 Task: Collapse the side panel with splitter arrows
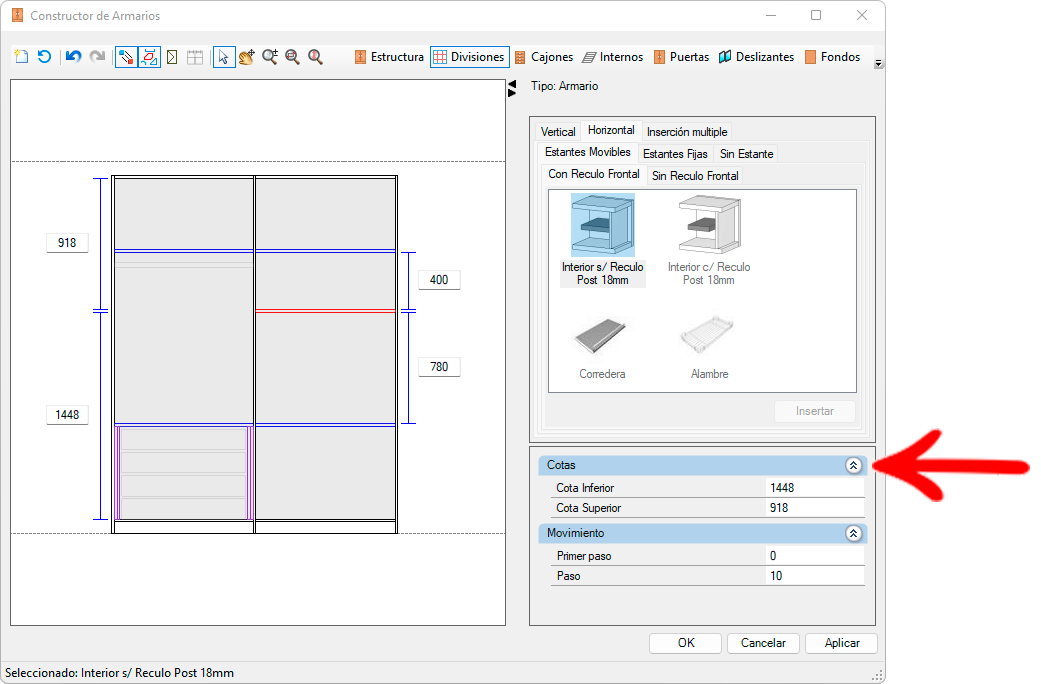click(512, 88)
